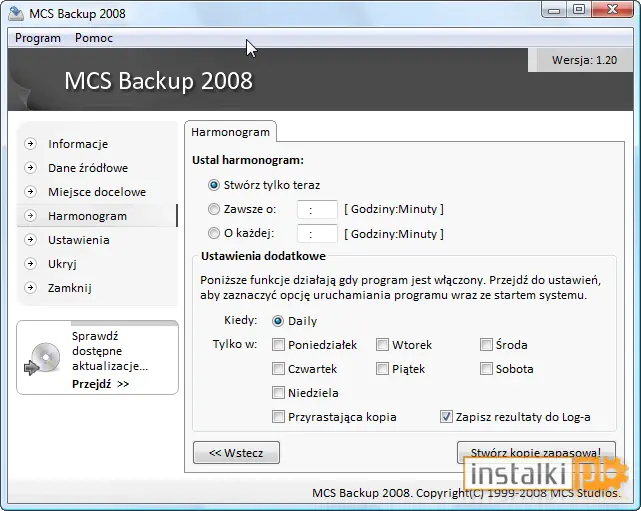Image resolution: width=641 pixels, height=511 pixels.
Task: Close the MCS Backup window
Action: pos(612,10)
